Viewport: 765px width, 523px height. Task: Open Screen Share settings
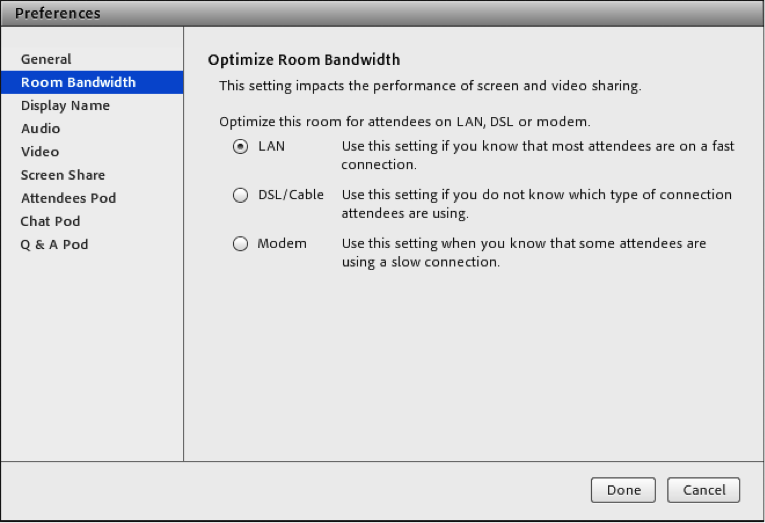point(62,175)
